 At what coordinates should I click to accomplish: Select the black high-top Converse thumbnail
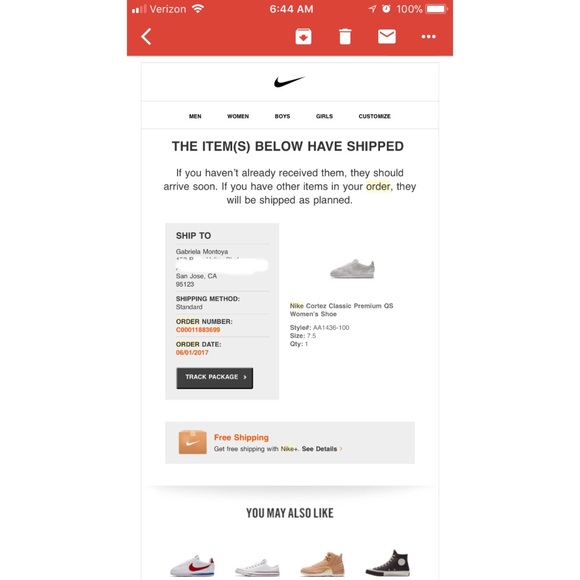(388, 563)
